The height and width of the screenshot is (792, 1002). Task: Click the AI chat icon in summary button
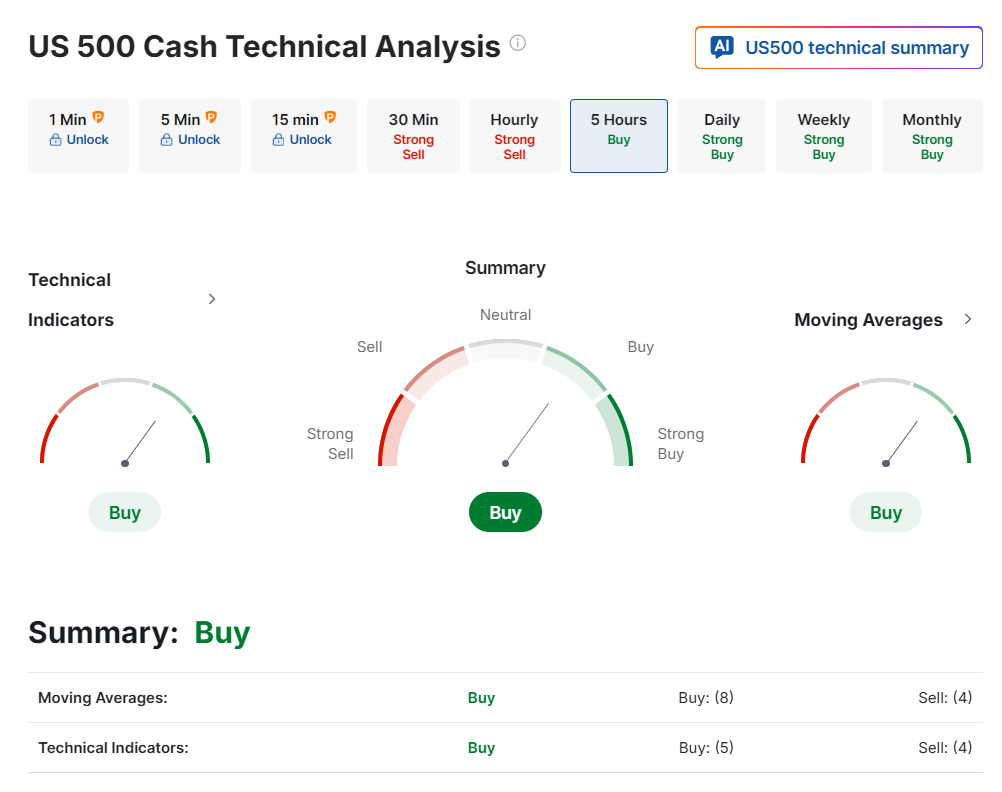[722, 47]
